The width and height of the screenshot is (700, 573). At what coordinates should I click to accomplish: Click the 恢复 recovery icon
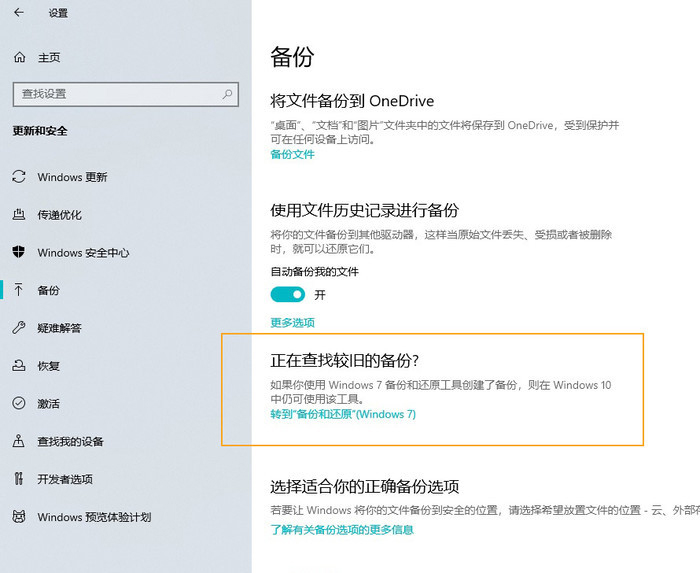coord(19,366)
